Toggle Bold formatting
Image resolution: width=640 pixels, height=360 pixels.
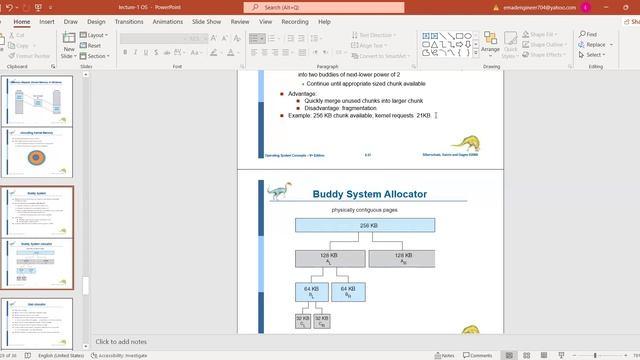(x=125, y=52)
